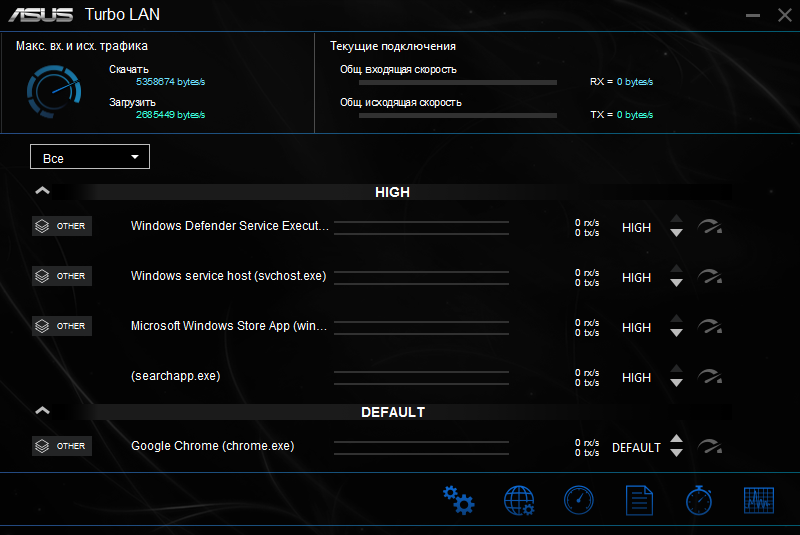Image resolution: width=800 pixels, height=535 pixels.
Task: Close the Turbo LAN window
Action: click(785, 15)
